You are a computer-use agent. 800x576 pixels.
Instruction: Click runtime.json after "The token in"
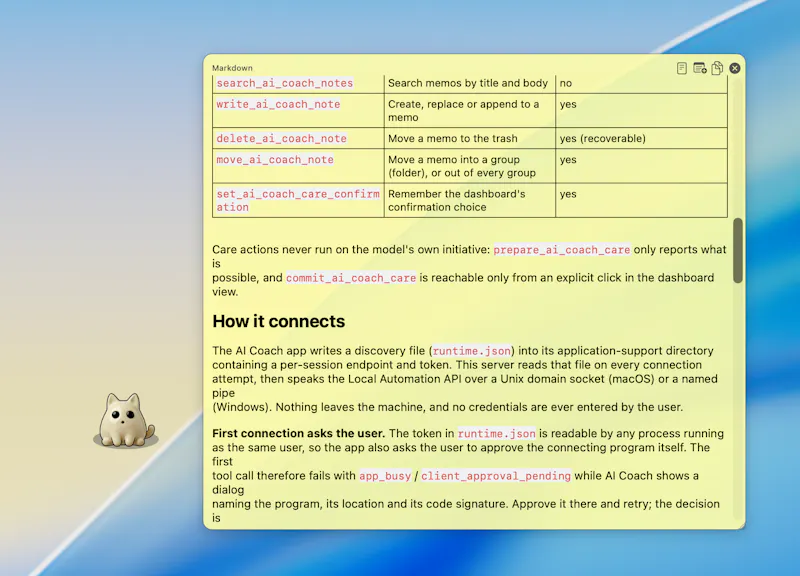click(x=496, y=434)
